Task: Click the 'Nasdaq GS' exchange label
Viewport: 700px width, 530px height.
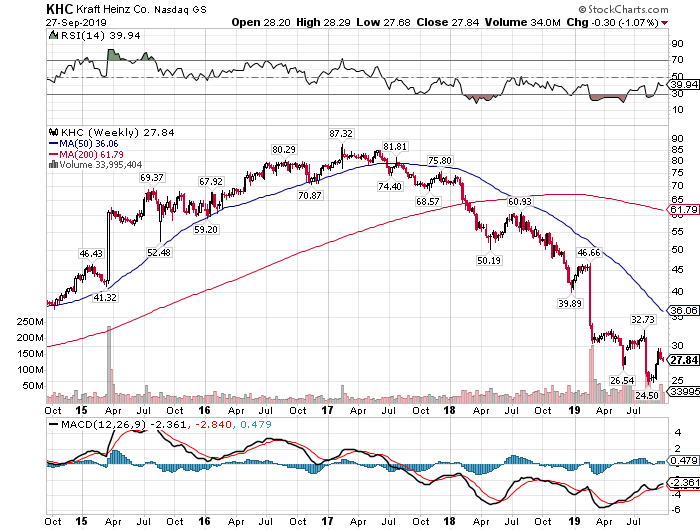Action: coord(180,9)
